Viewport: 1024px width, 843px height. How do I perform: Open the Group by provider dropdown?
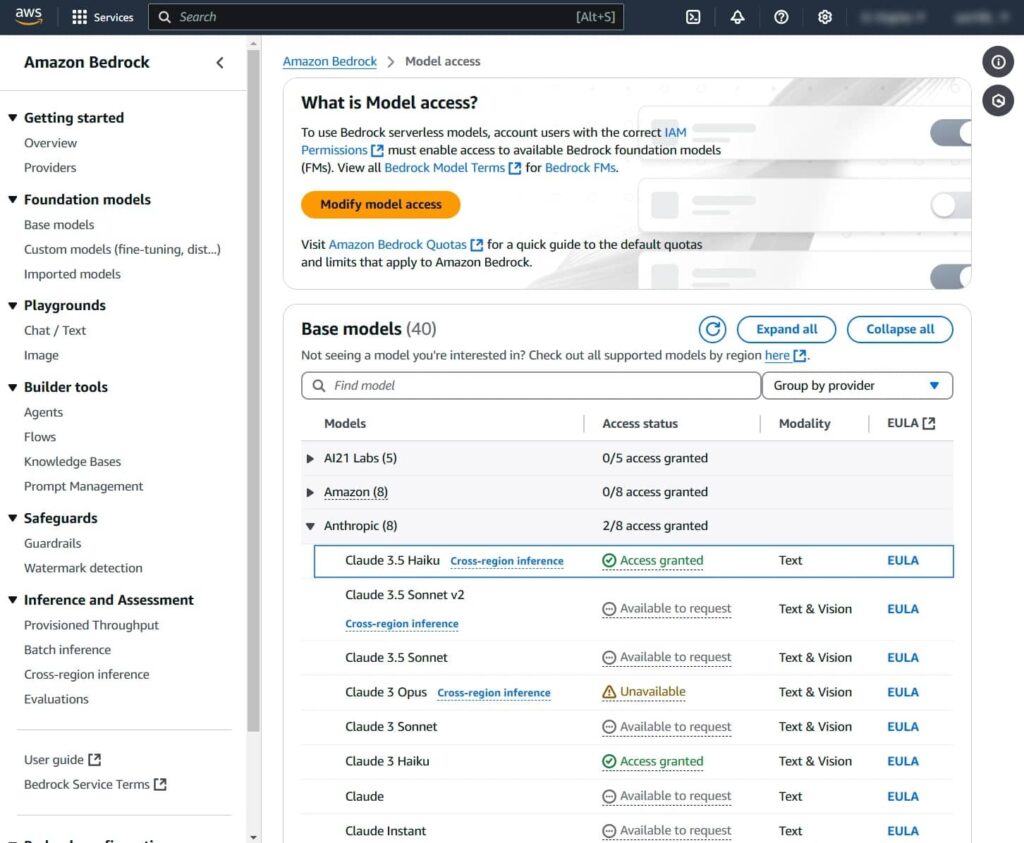pyautogui.click(x=856, y=385)
